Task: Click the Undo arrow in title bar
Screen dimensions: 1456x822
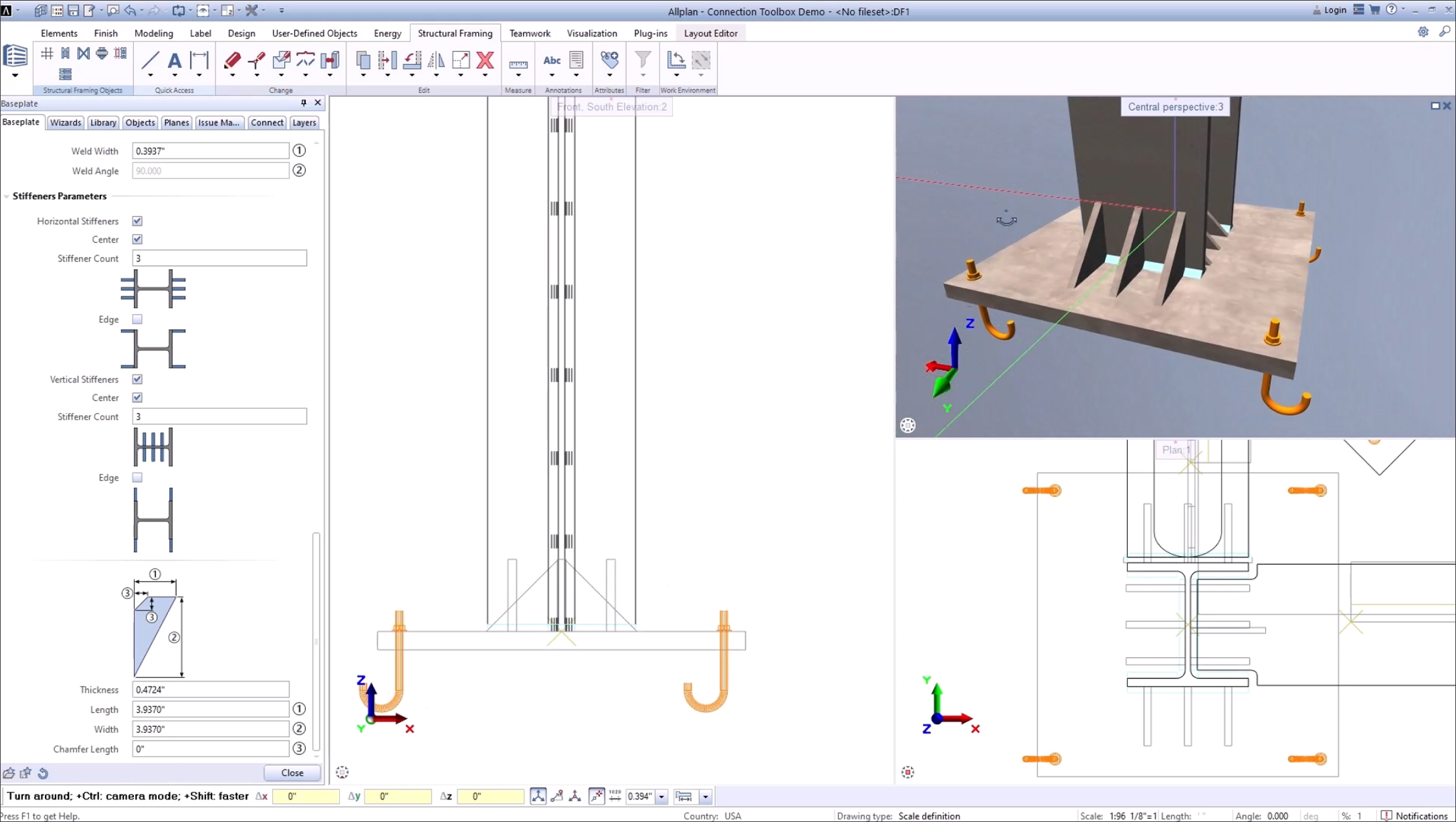Action: [130, 10]
